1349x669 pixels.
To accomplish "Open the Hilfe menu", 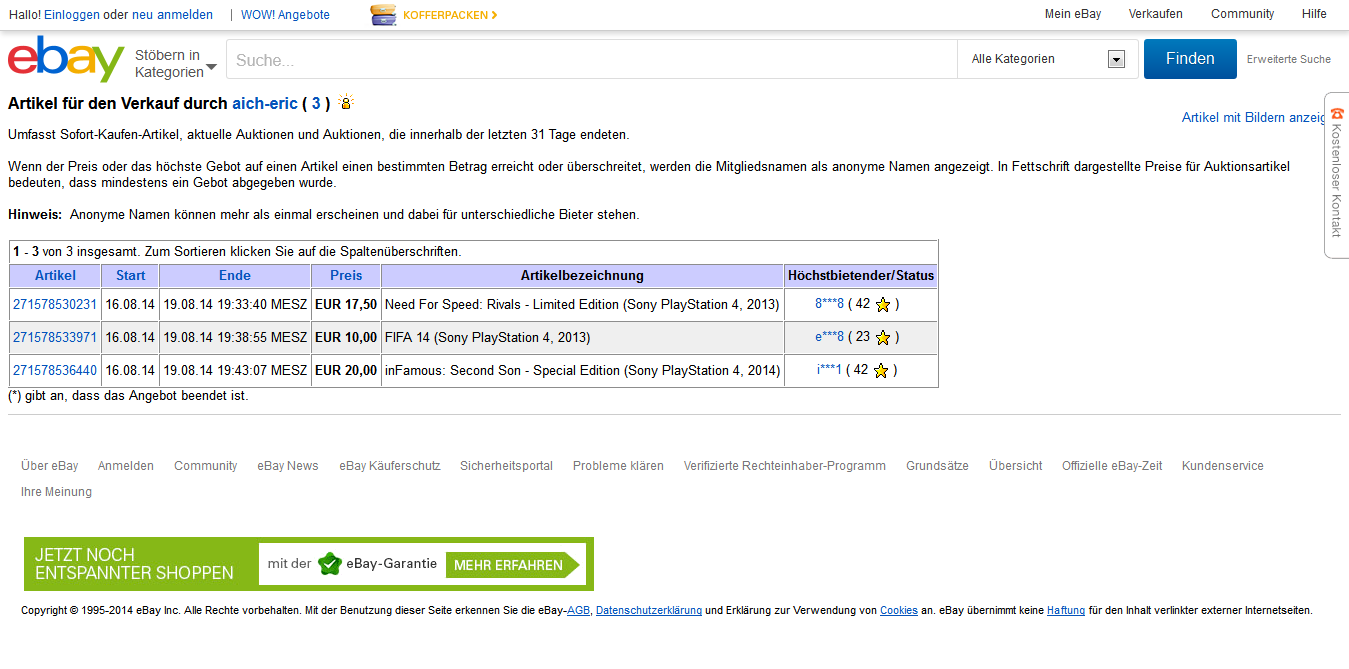I will [1314, 14].
